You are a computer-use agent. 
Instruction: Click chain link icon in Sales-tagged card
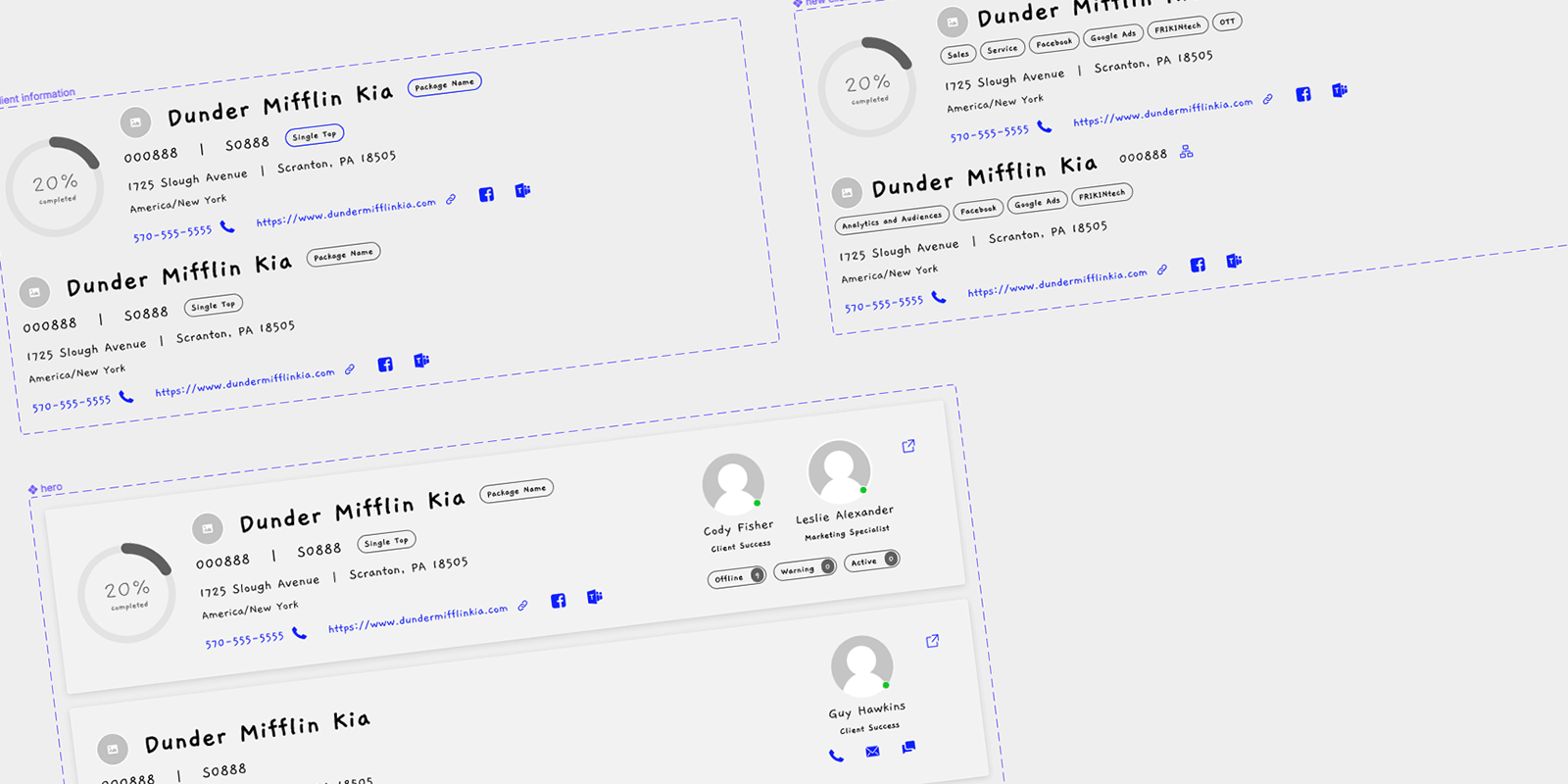[1267, 99]
